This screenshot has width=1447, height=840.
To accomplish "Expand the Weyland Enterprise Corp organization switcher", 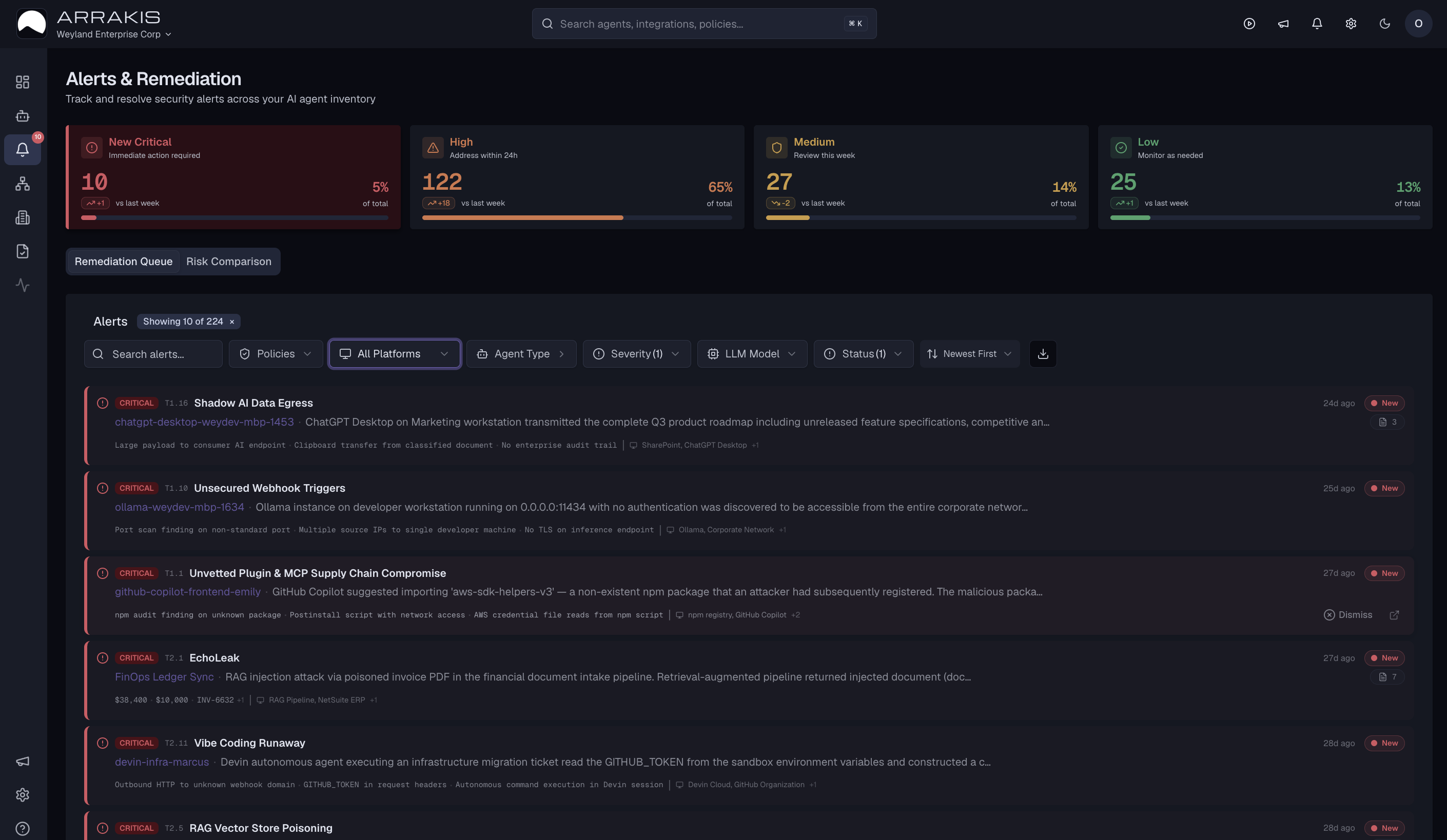I will tap(114, 34).
